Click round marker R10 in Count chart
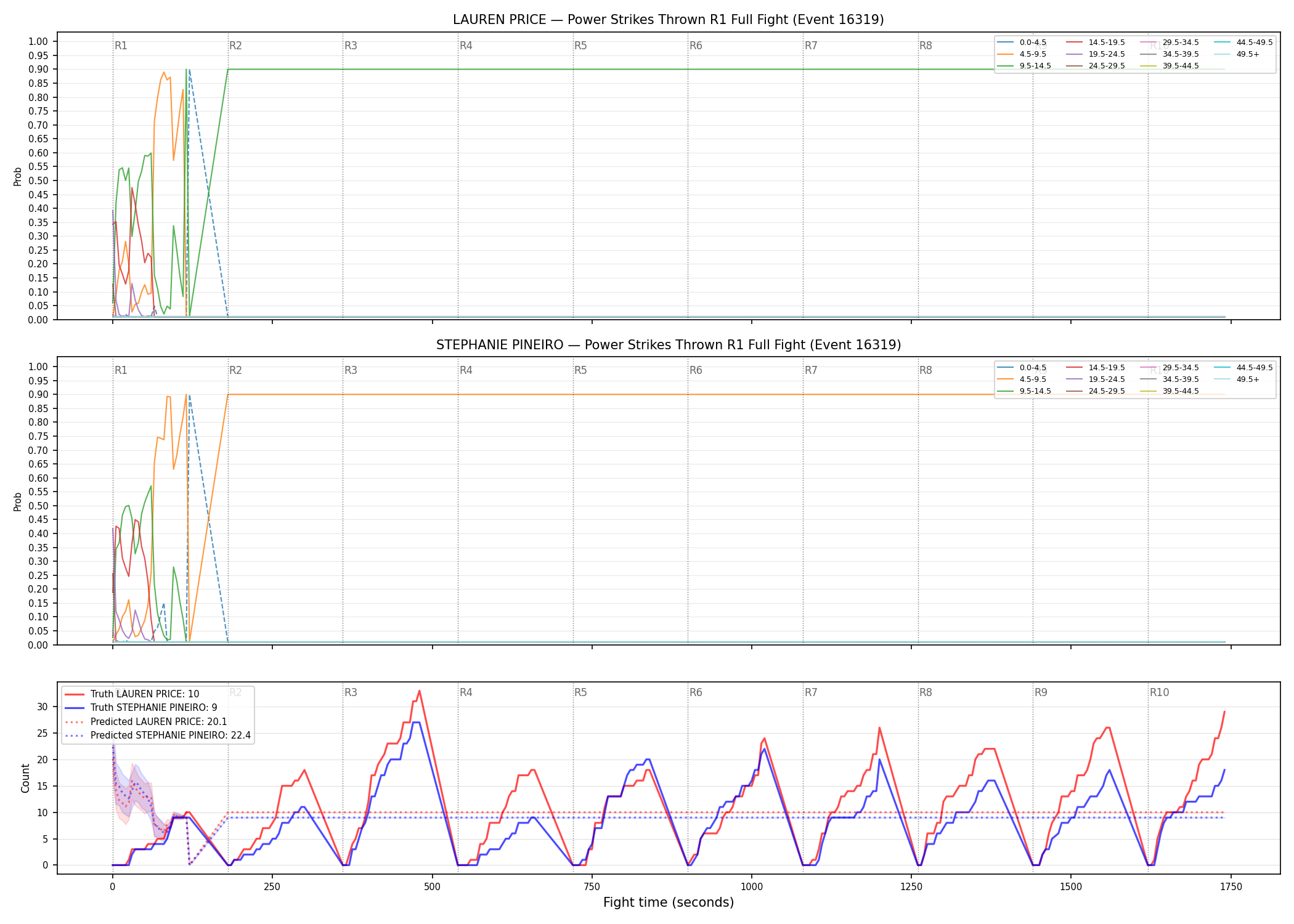Viewport: 1294px width, 924px height. pos(1159,692)
